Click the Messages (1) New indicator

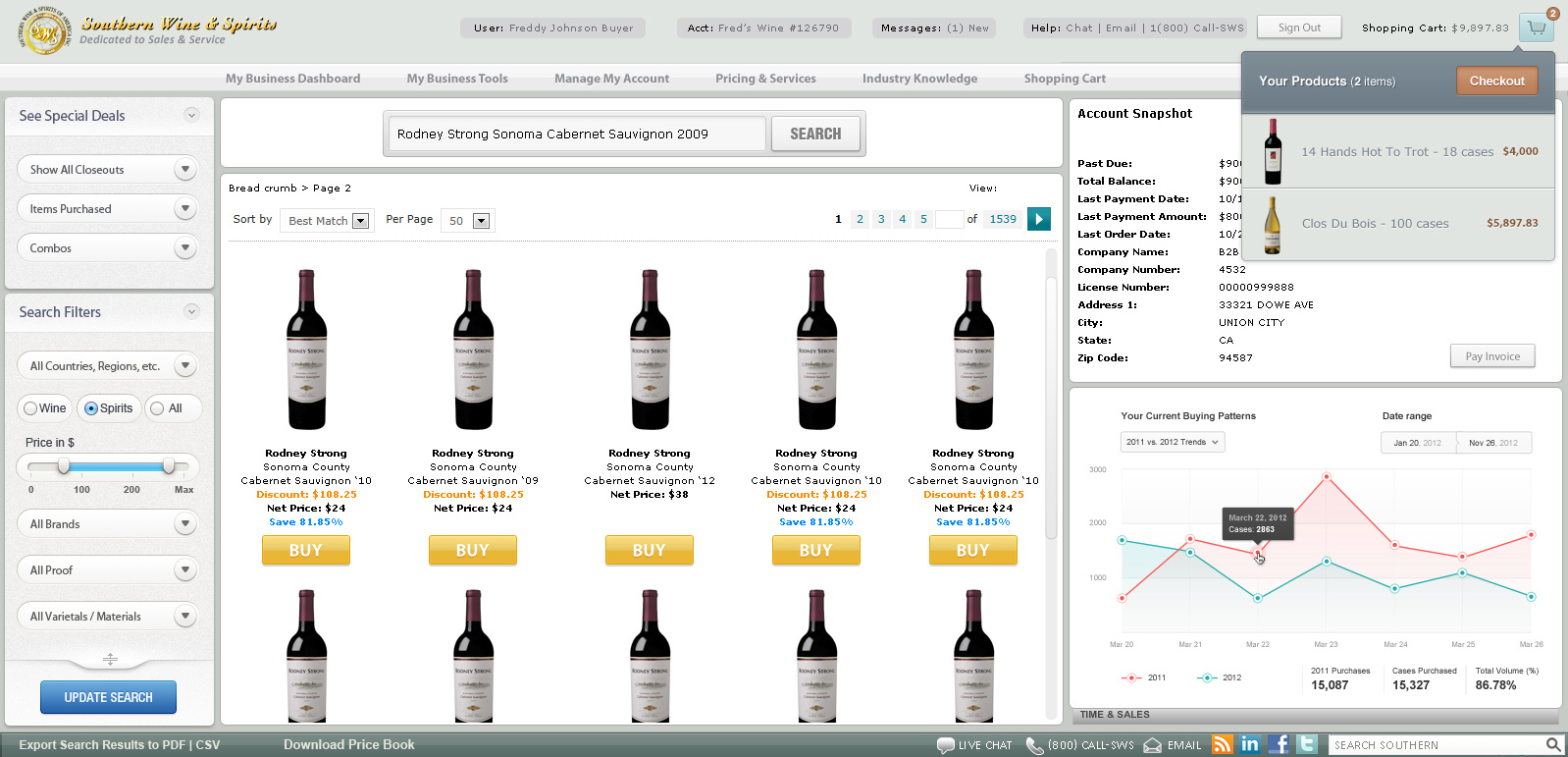934,27
